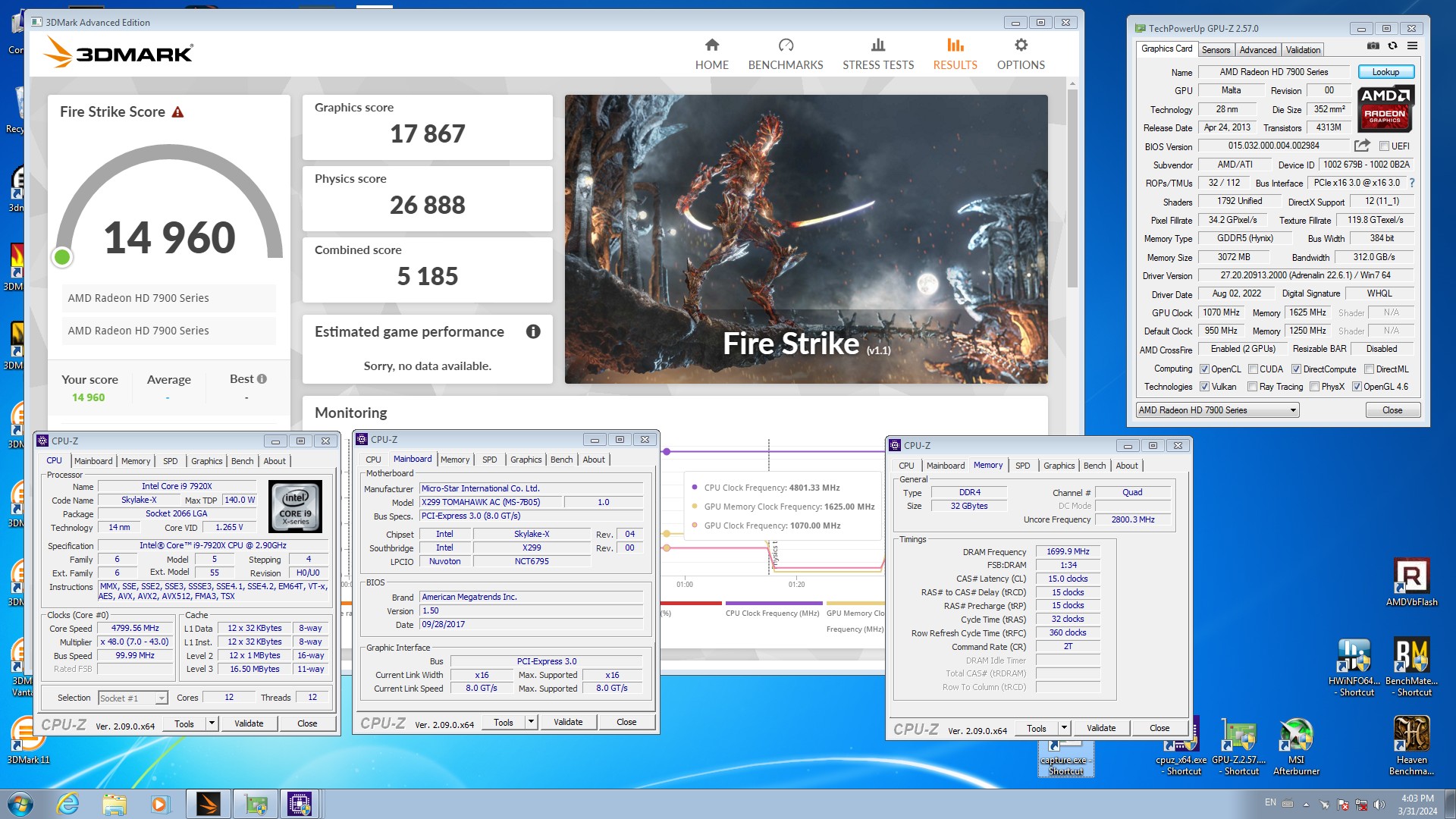Click the info icon next to Estimated game performance
Screen dimensions: 1456x819
tap(533, 331)
